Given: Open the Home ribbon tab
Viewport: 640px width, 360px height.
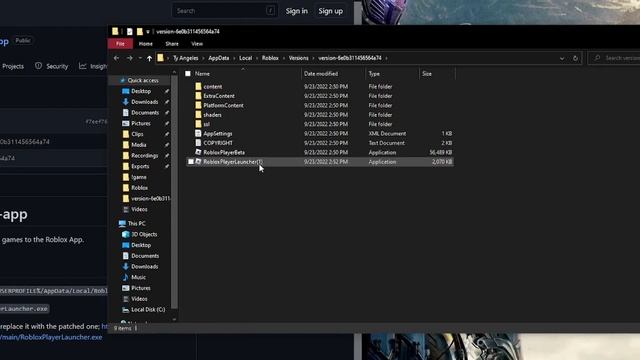Looking at the screenshot, I should coord(146,44).
